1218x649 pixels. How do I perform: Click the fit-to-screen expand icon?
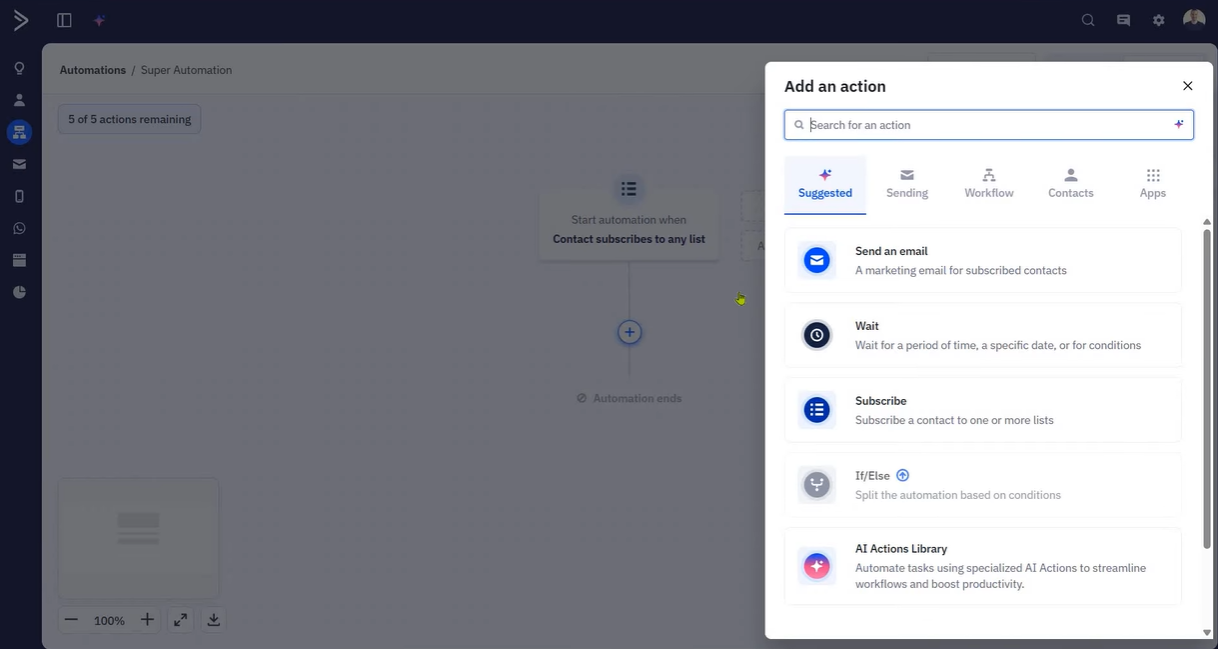180,620
